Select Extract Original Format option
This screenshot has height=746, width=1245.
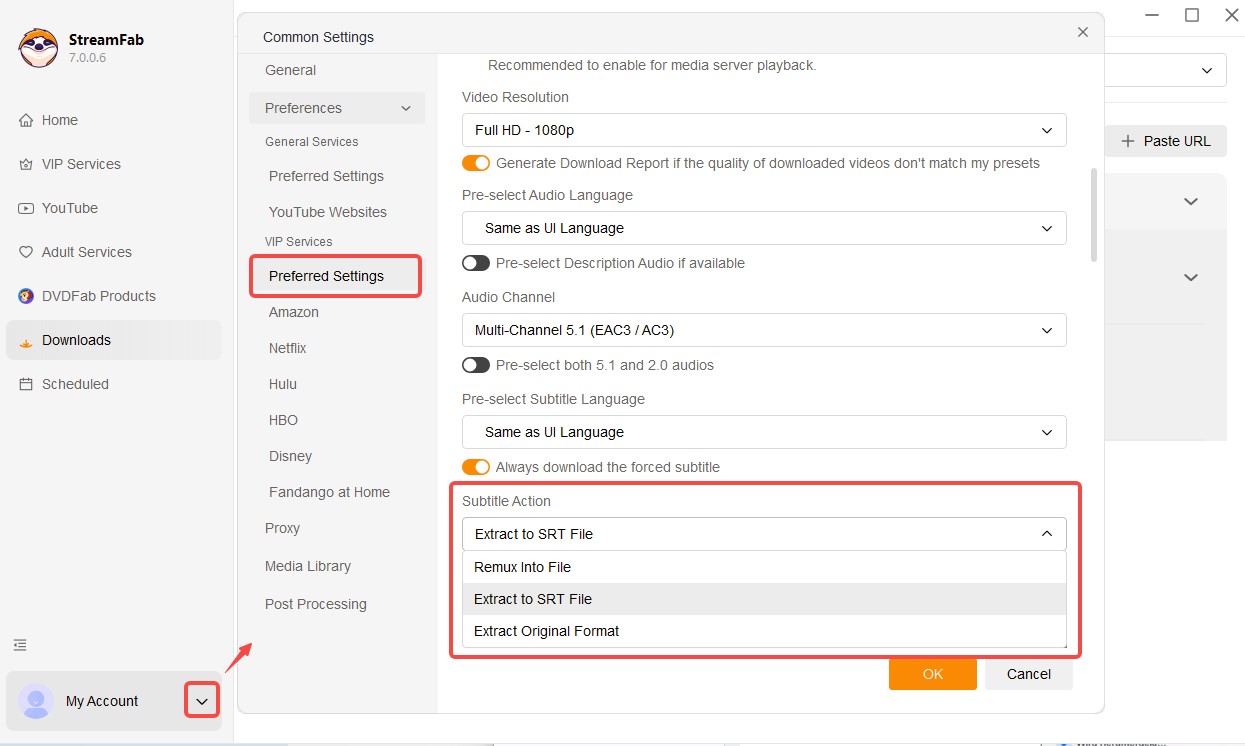(547, 631)
